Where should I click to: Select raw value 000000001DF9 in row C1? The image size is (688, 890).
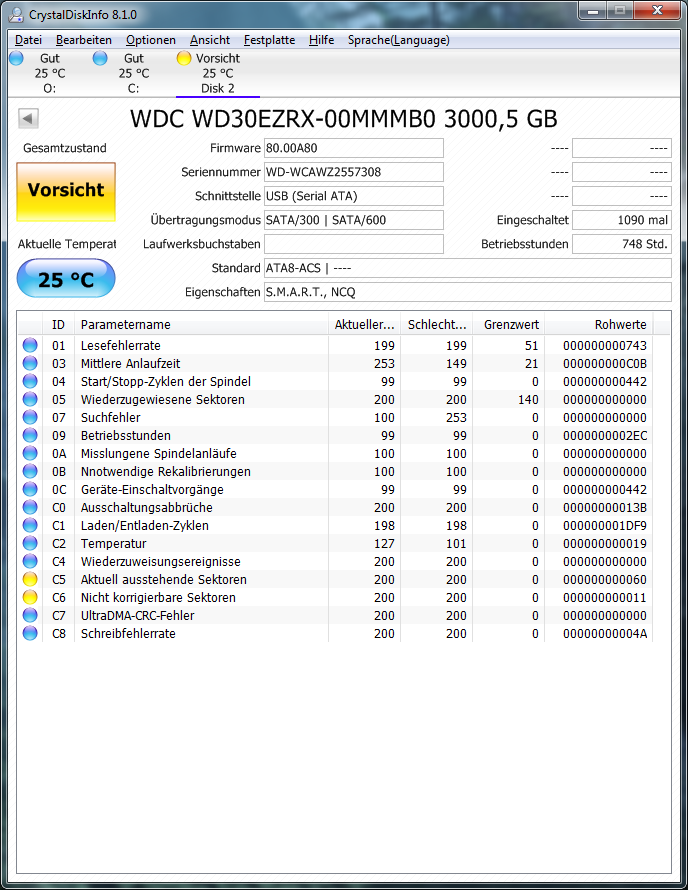[x=605, y=526]
